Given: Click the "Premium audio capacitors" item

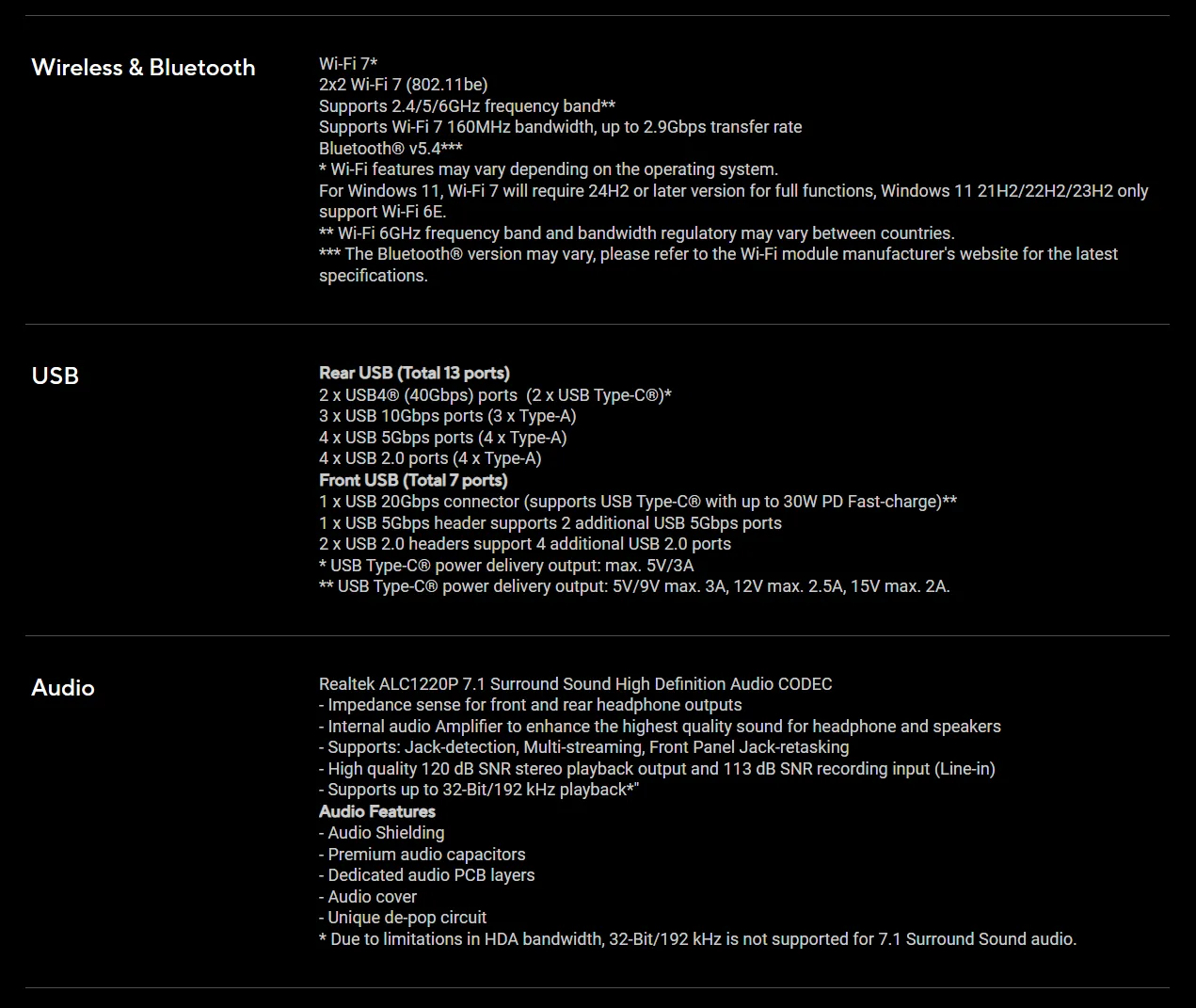Looking at the screenshot, I should (x=423, y=855).
